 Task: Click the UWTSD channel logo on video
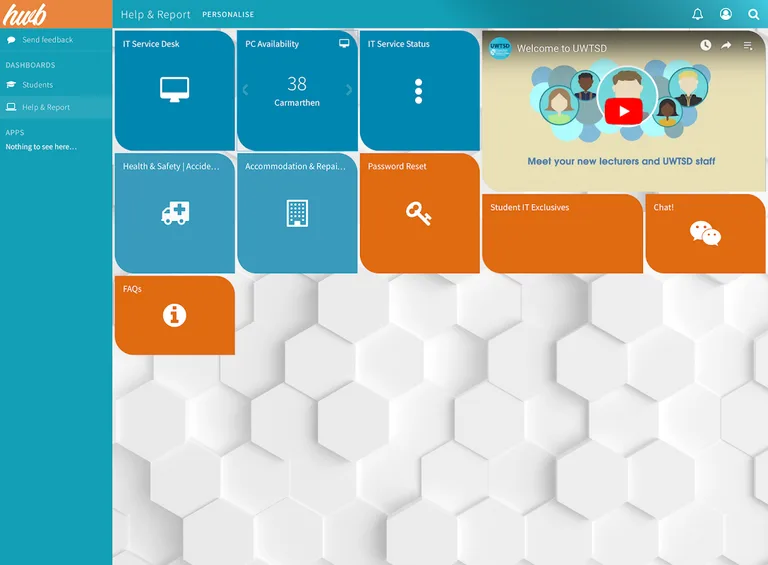click(500, 48)
